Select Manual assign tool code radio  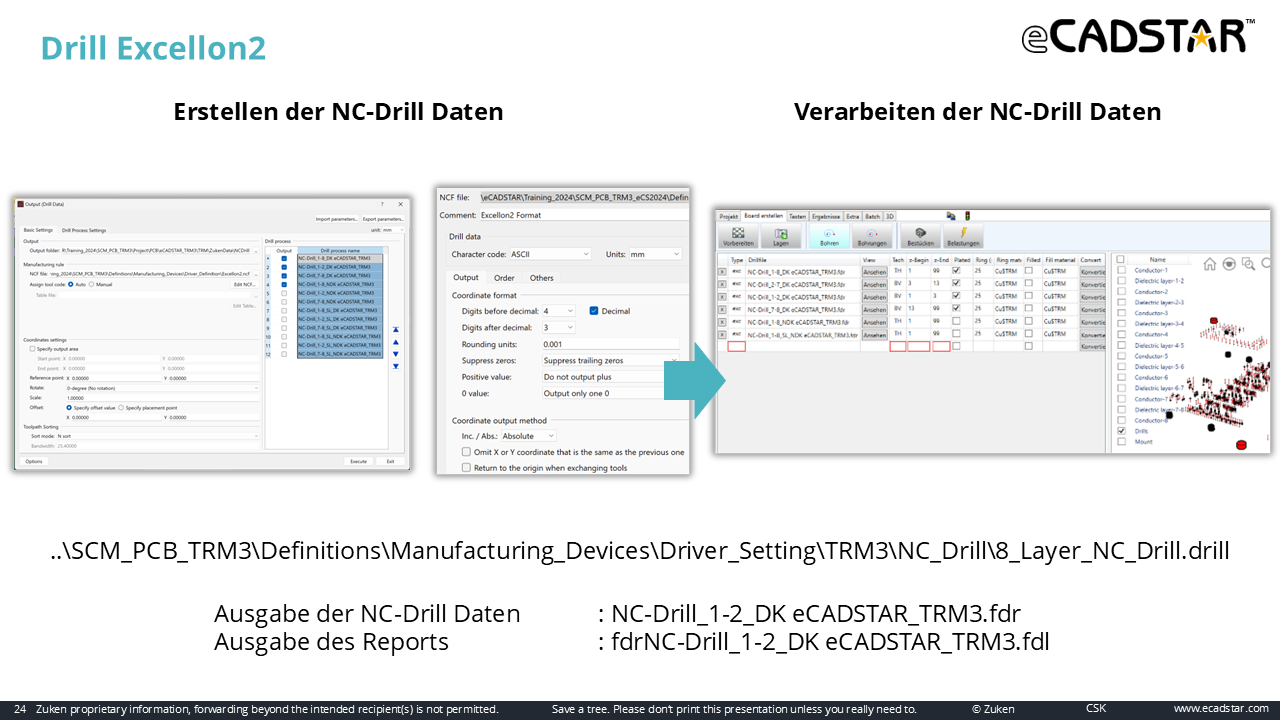click(x=92, y=284)
